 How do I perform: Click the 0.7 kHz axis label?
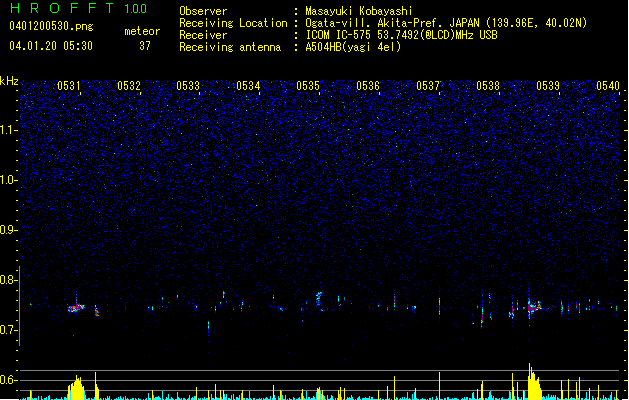pos(8,330)
